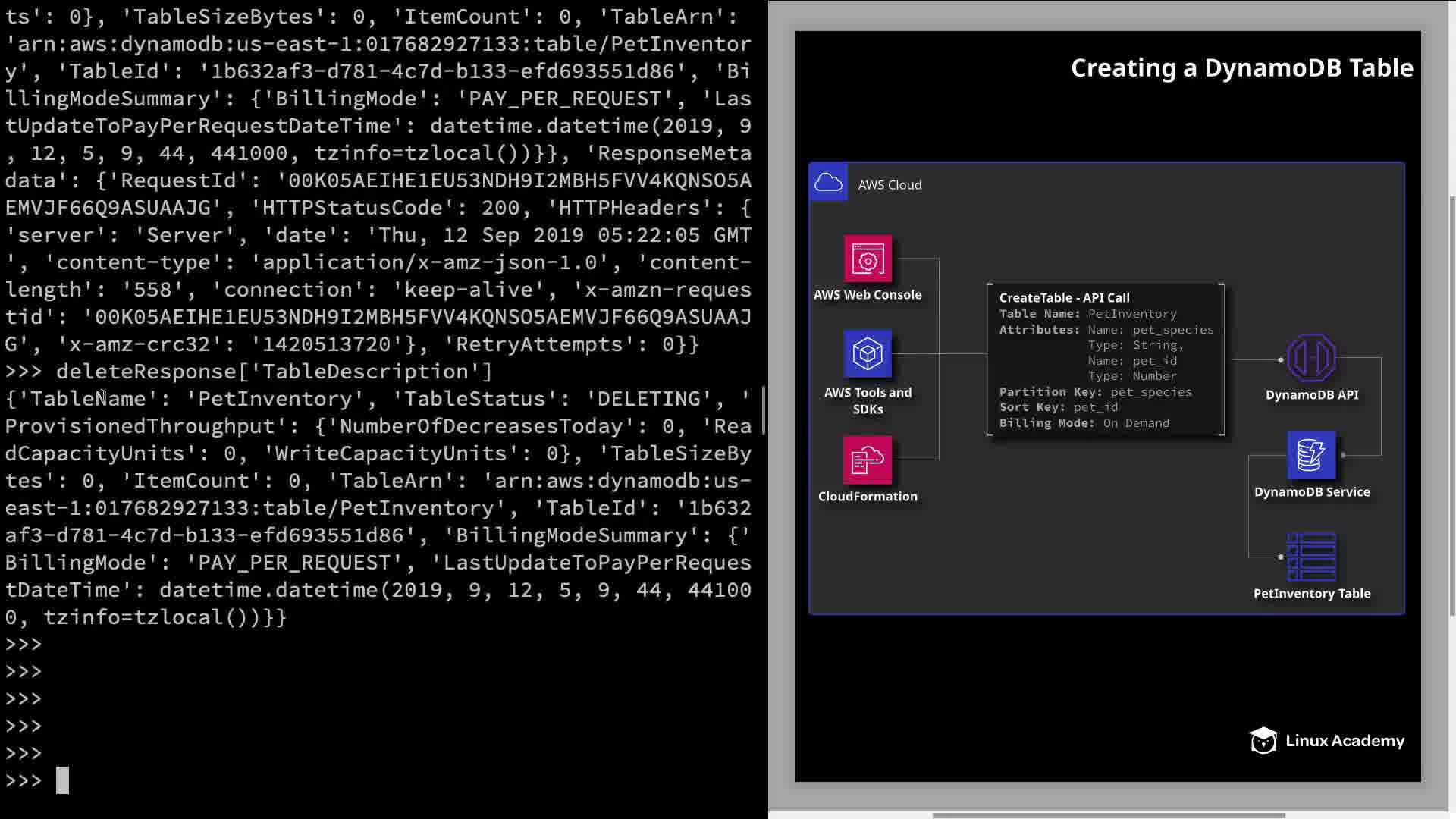
Task: Click the 'Billing Mode: On Demand' line
Action: 1084,423
